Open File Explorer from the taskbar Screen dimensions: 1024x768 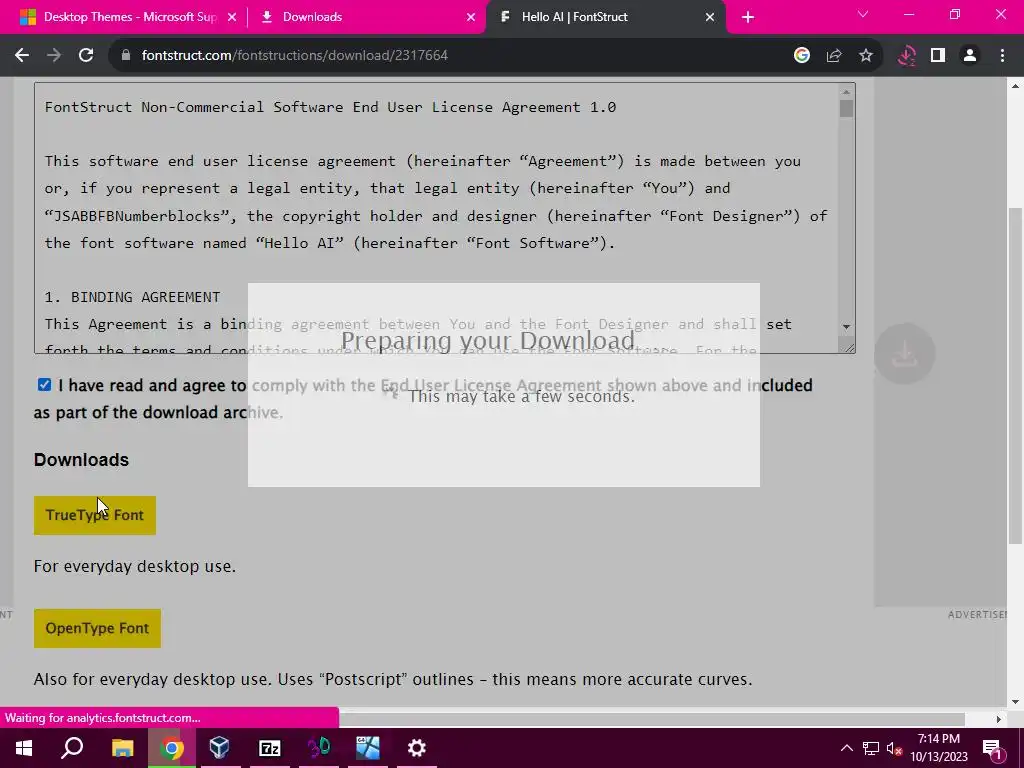coord(122,748)
